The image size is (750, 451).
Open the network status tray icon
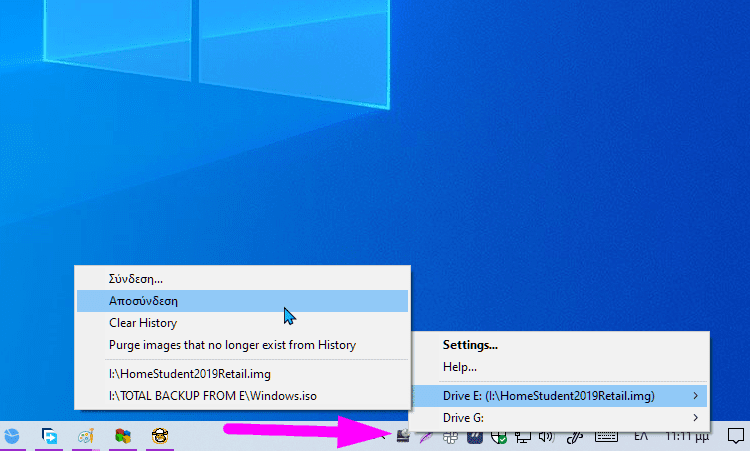(522, 436)
